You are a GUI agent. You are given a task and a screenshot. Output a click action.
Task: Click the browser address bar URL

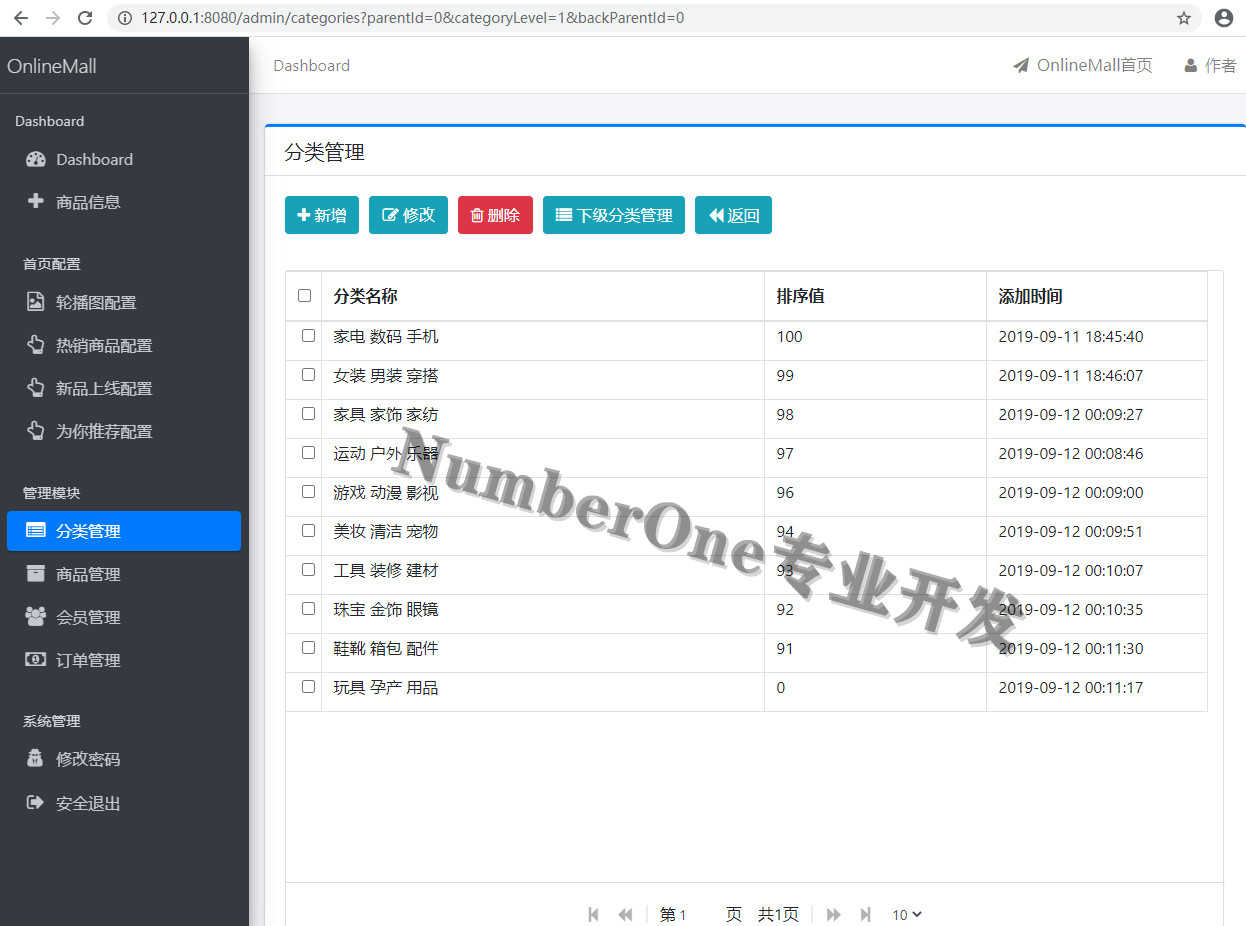413,18
